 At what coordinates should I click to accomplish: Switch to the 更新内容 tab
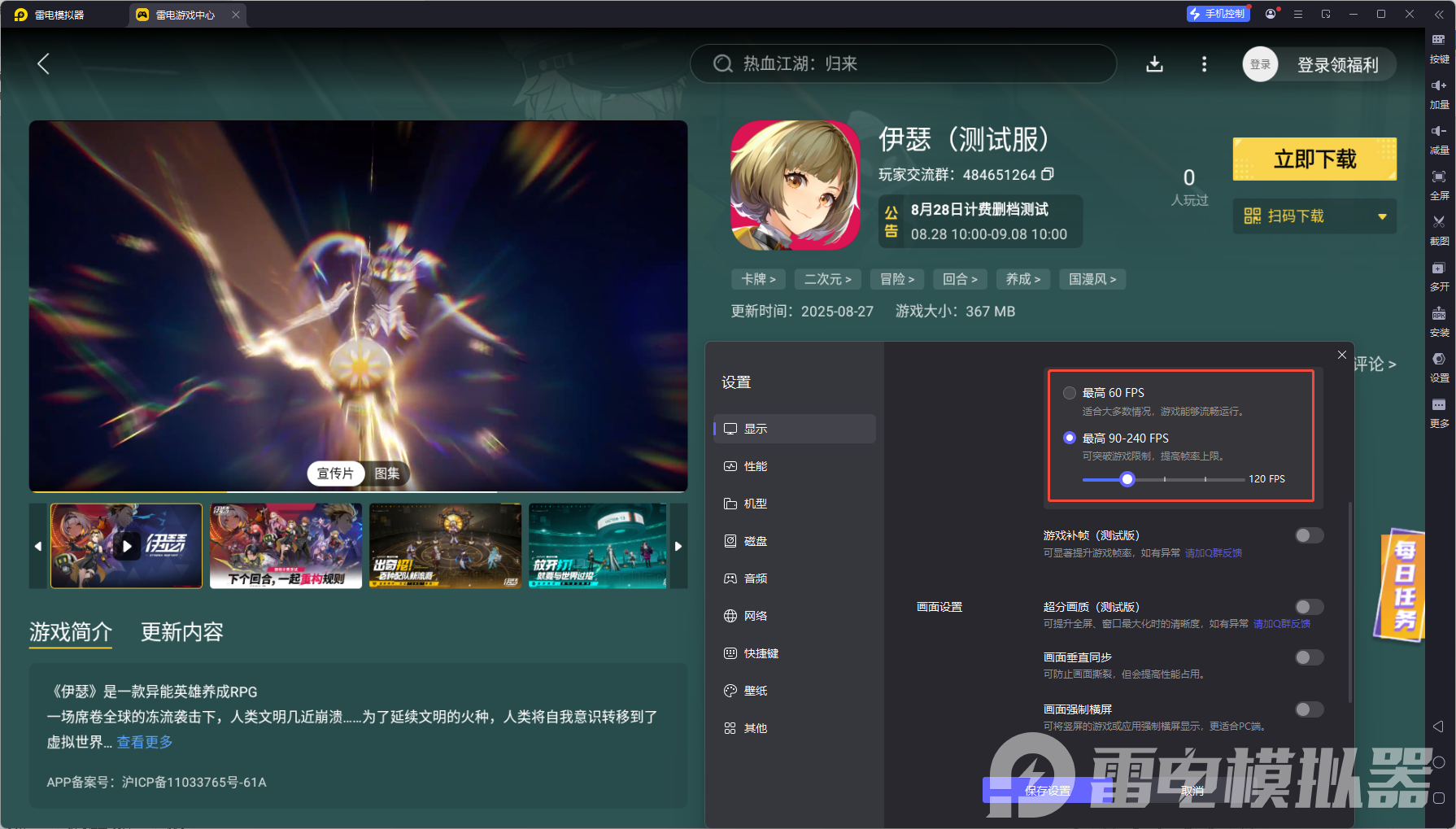pos(182,632)
